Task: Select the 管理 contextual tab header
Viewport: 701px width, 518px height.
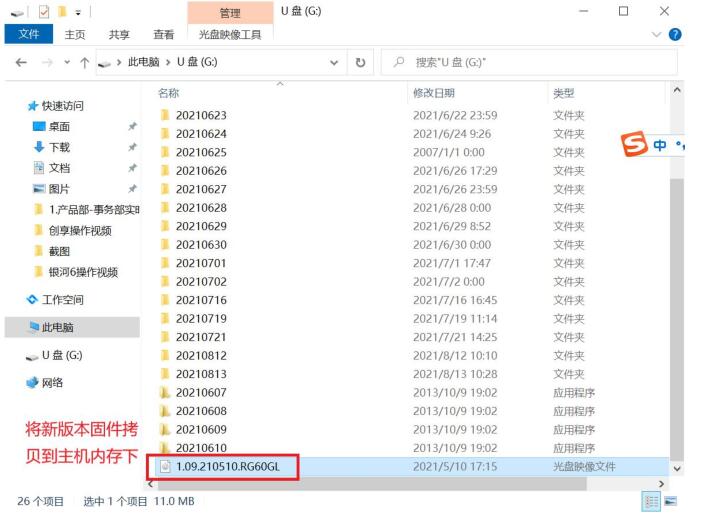Action: click(230, 13)
